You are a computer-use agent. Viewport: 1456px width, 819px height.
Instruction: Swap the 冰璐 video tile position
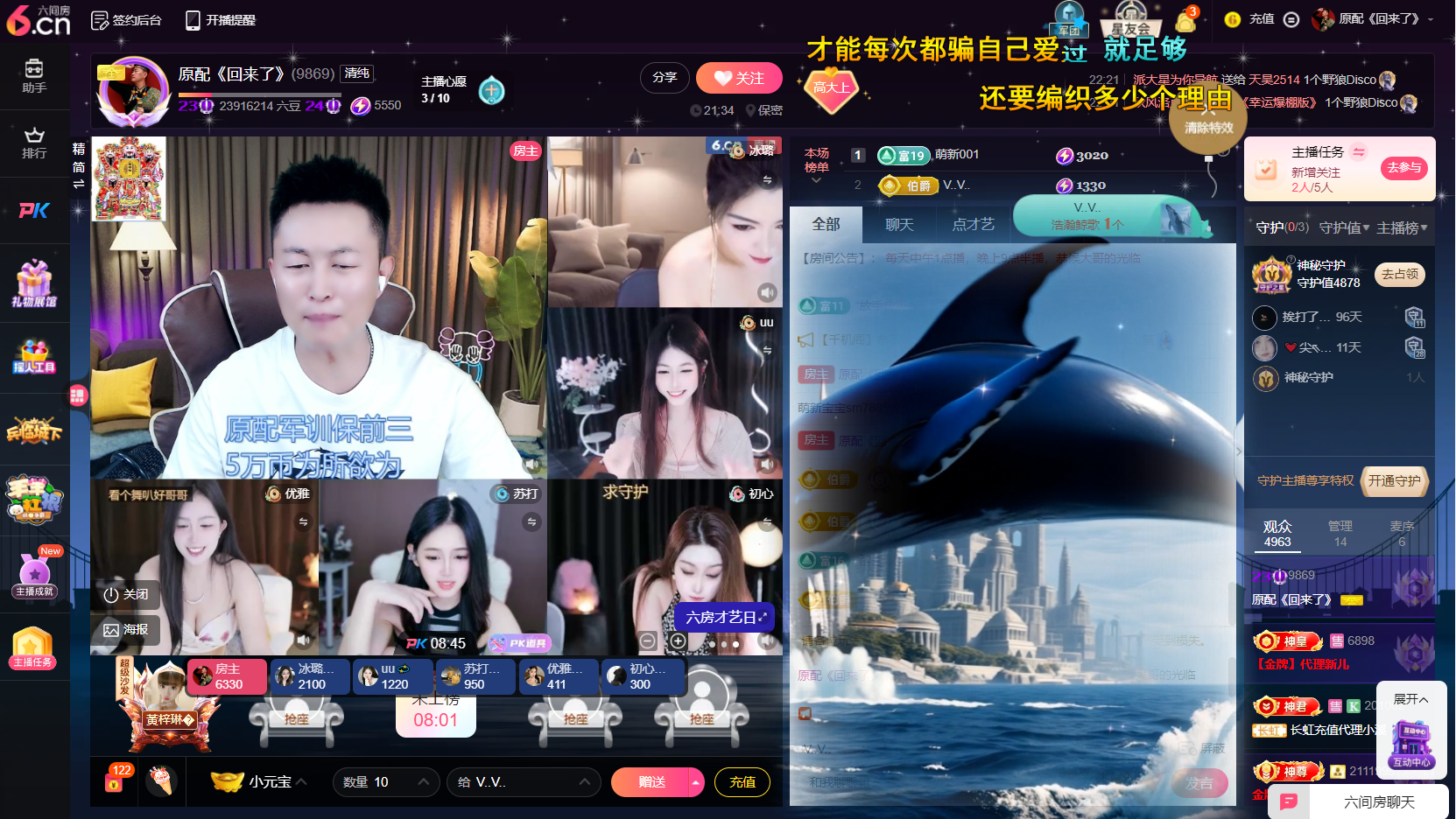pyautogui.click(x=767, y=180)
